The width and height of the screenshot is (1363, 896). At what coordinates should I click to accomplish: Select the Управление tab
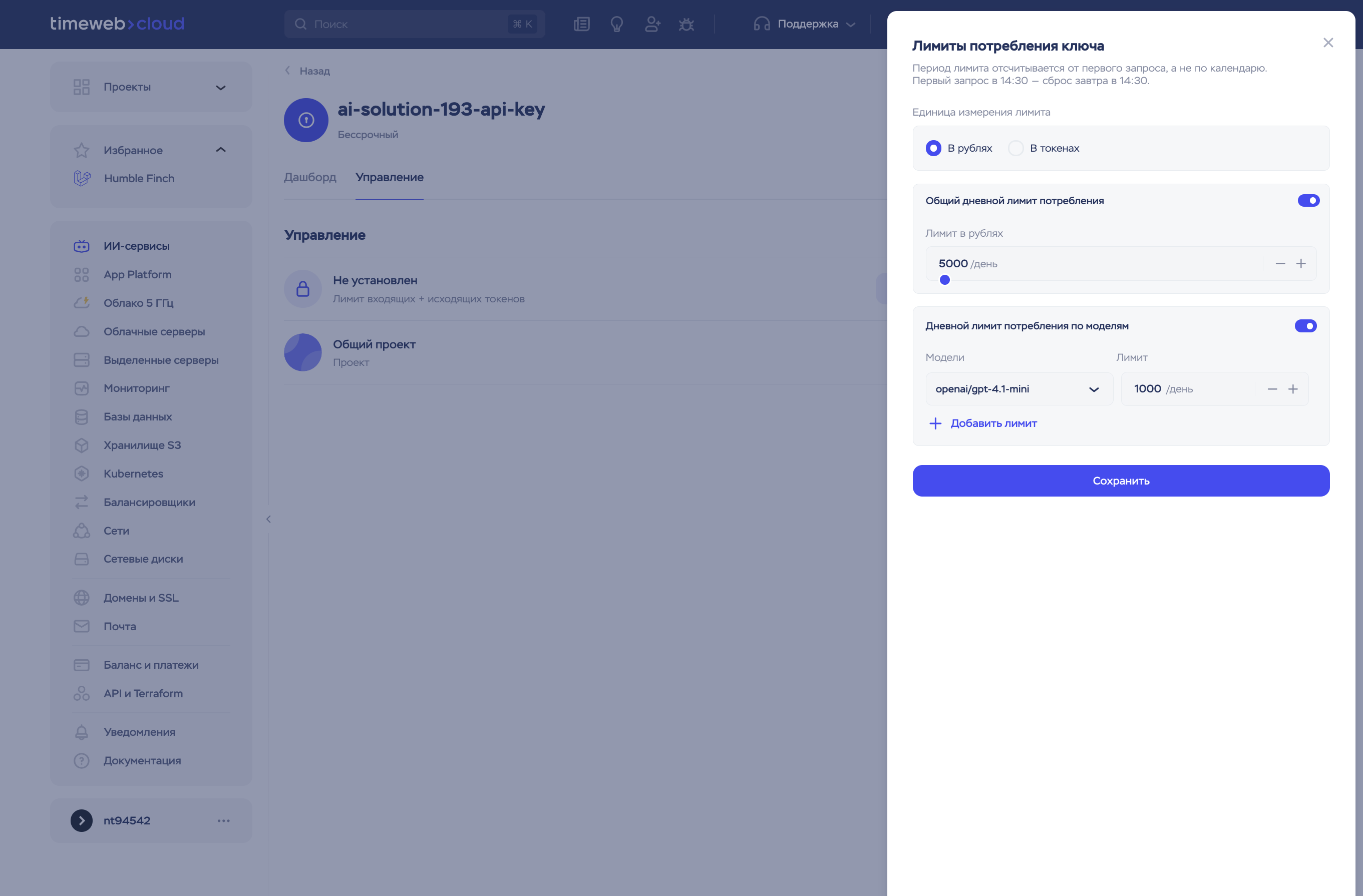[390, 178]
